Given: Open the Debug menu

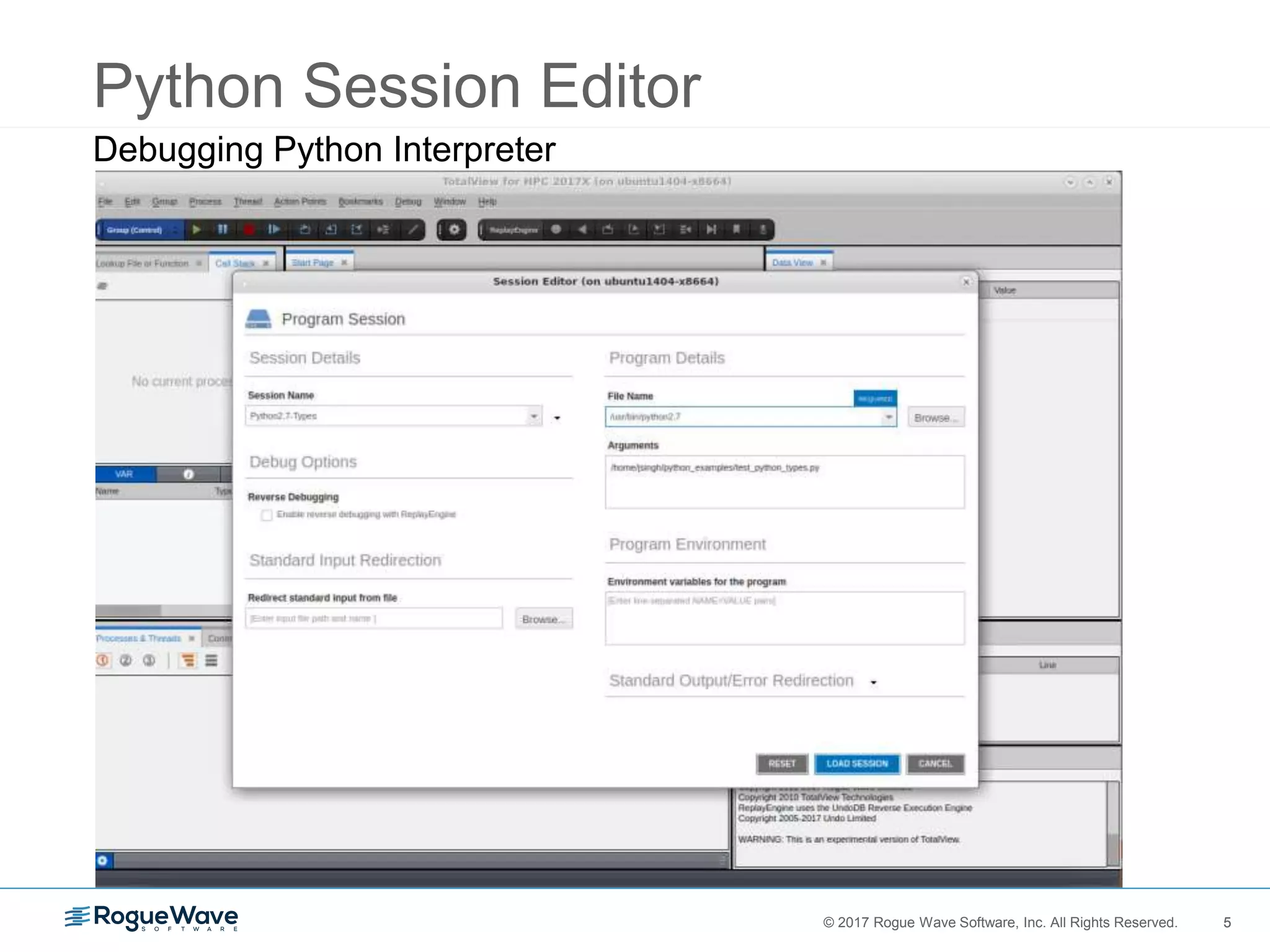Looking at the screenshot, I should (408, 201).
